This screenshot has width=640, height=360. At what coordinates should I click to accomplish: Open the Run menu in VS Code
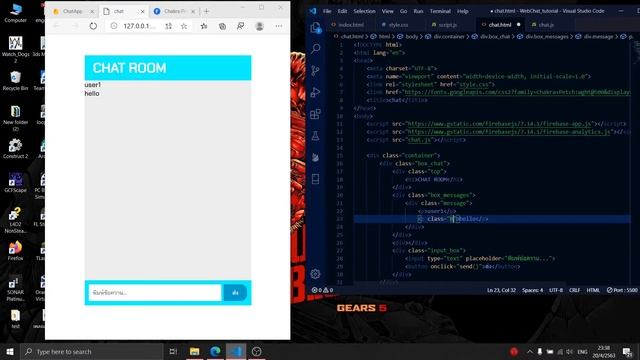pyautogui.click(x=418, y=11)
